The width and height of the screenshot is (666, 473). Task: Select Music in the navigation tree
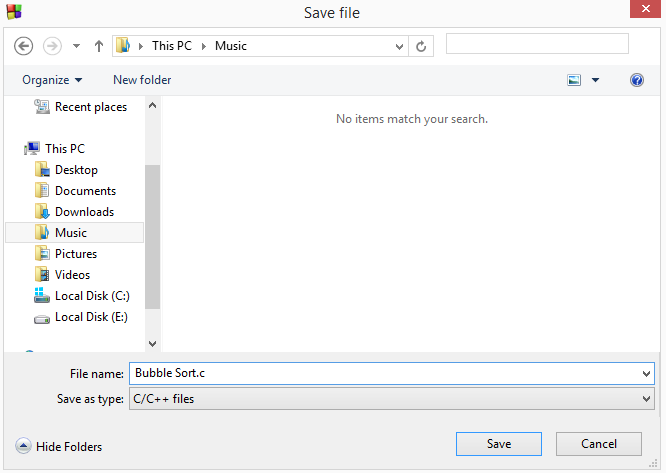(x=71, y=233)
